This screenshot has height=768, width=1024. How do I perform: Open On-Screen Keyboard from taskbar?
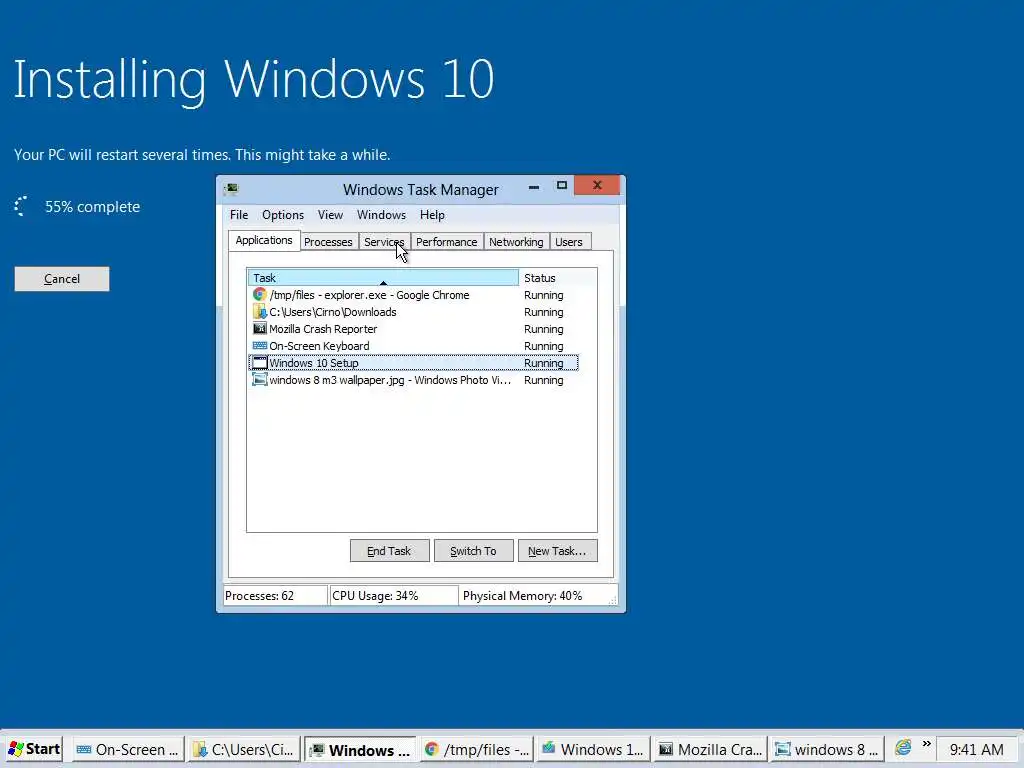pos(127,749)
